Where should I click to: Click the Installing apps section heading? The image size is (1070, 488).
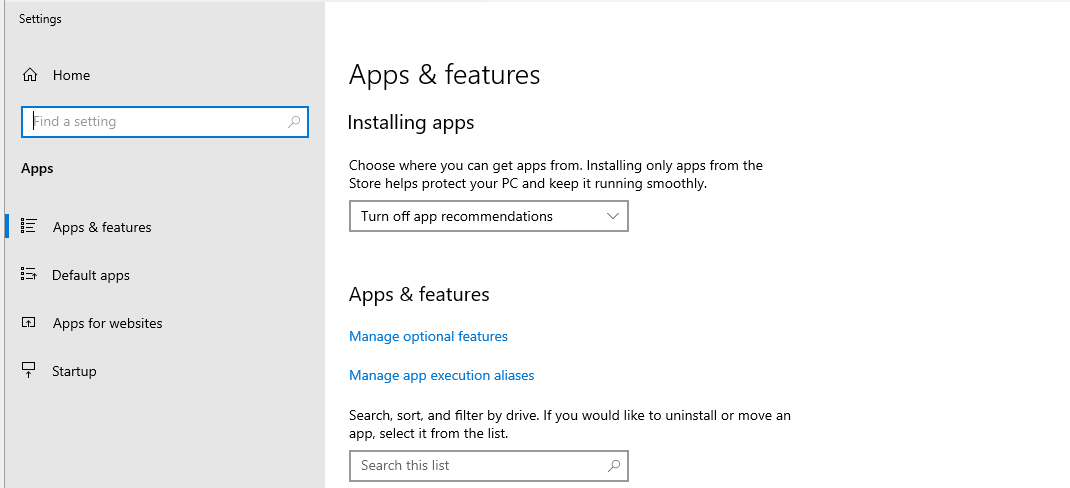[x=410, y=123]
